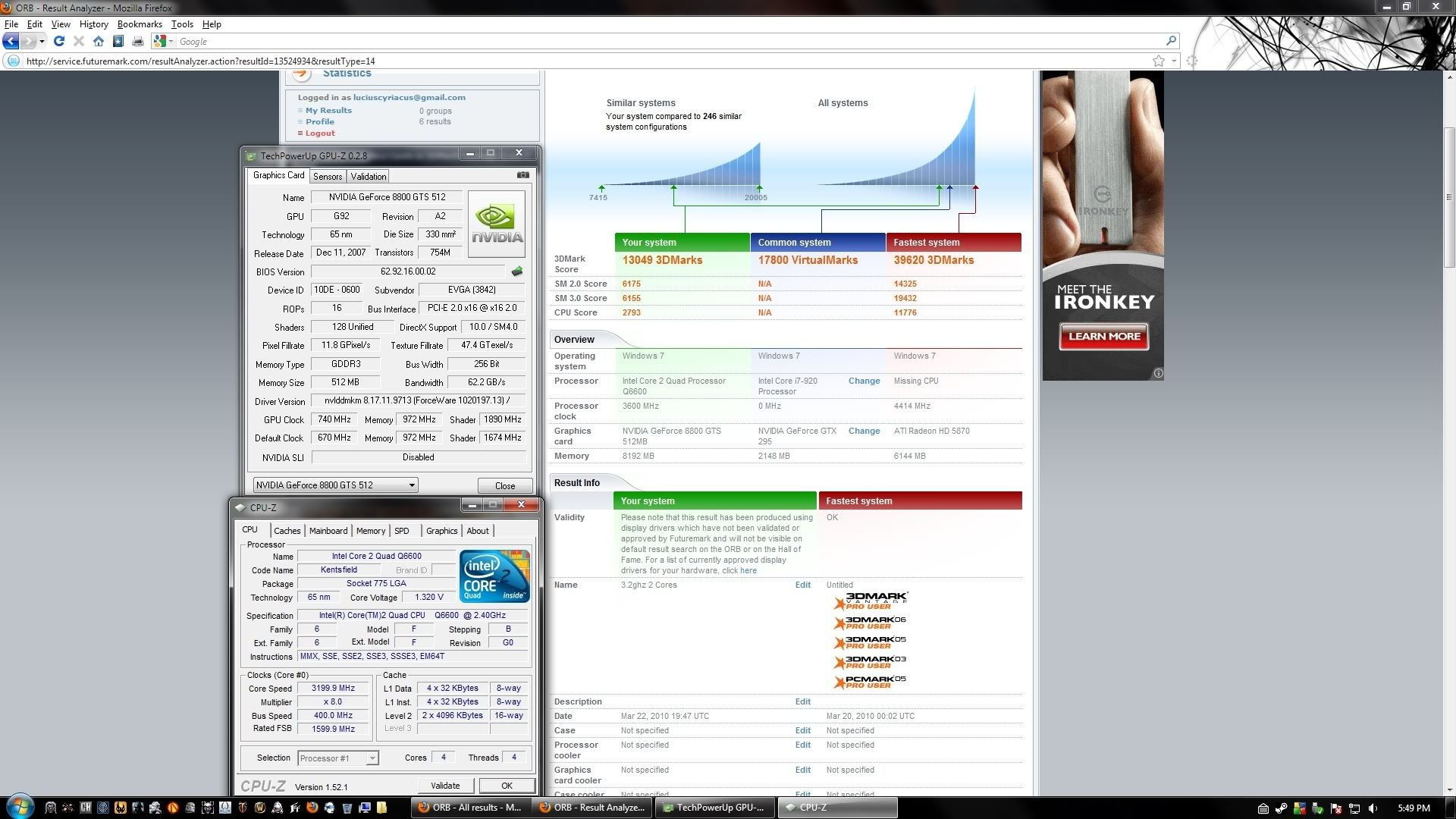Open the GPU selector dropdown in GPU-Z

(x=335, y=485)
